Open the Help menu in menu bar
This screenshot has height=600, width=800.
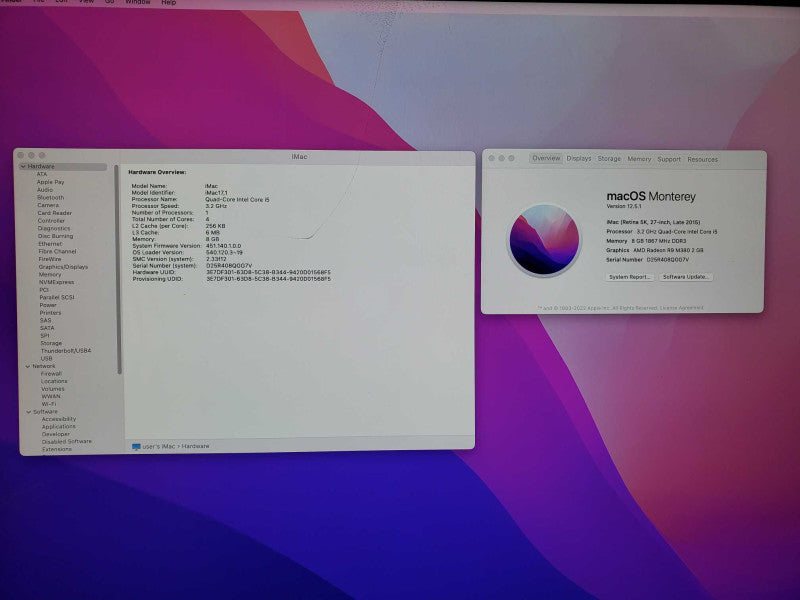[x=168, y=3]
